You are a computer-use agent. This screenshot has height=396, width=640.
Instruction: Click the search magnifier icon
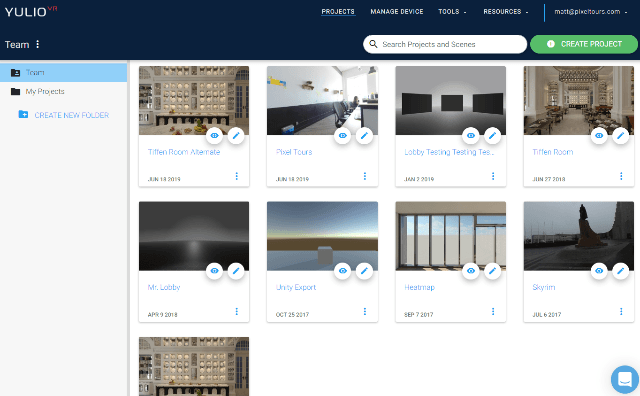click(373, 44)
